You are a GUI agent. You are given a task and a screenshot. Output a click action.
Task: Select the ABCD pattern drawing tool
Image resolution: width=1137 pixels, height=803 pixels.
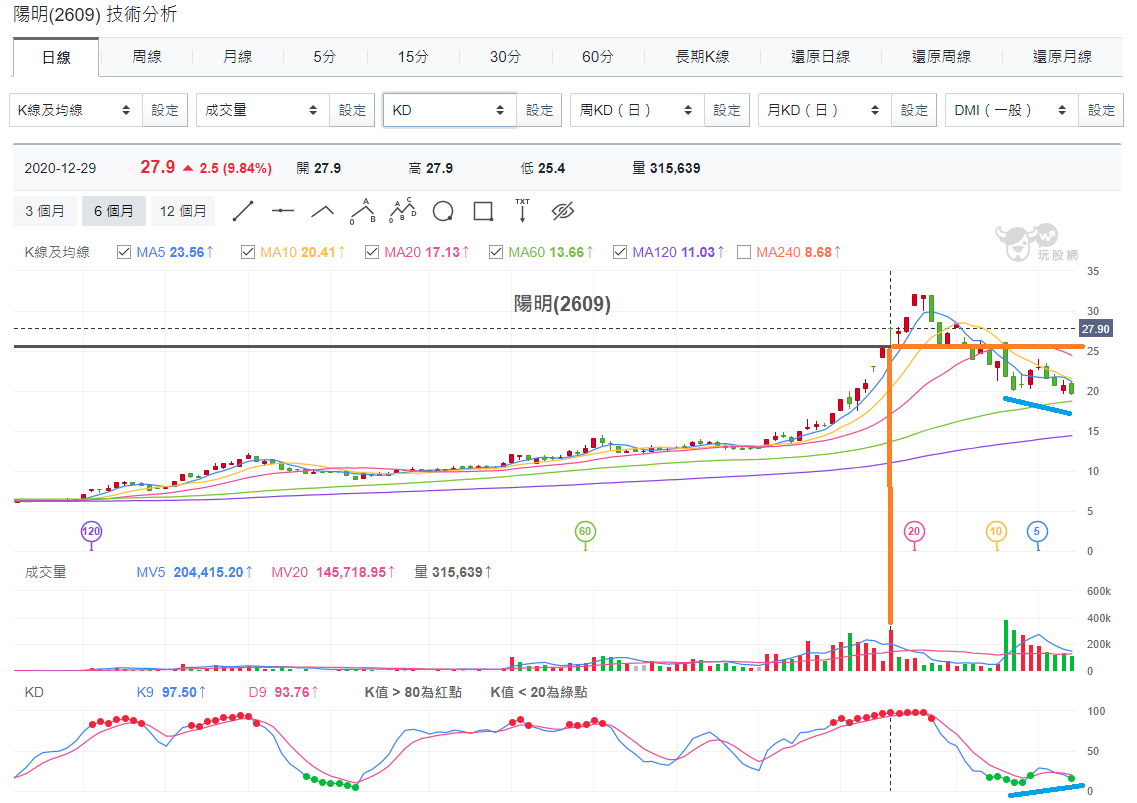pyautogui.click(x=402, y=211)
